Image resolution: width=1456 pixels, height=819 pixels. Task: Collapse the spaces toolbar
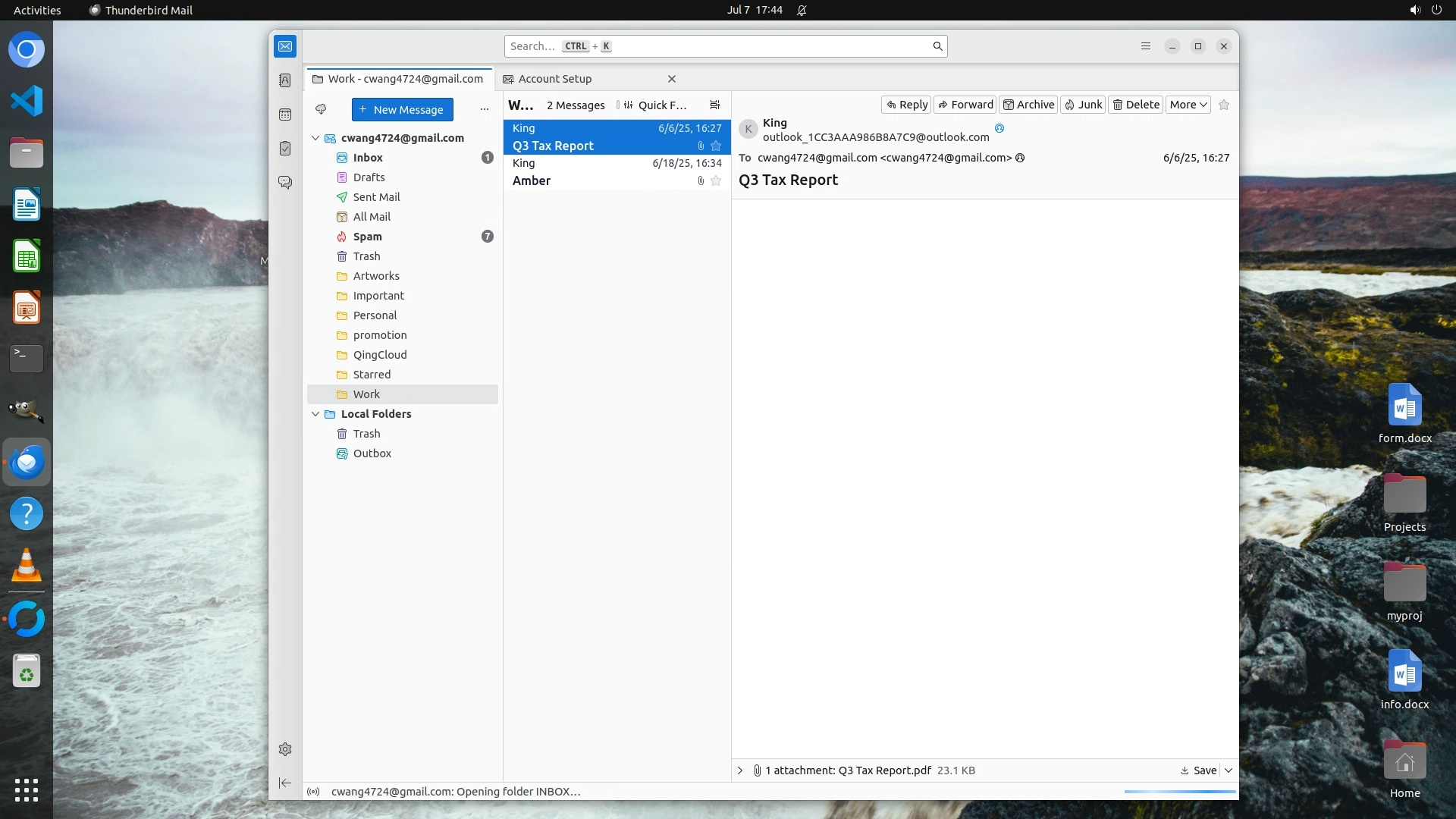click(285, 783)
